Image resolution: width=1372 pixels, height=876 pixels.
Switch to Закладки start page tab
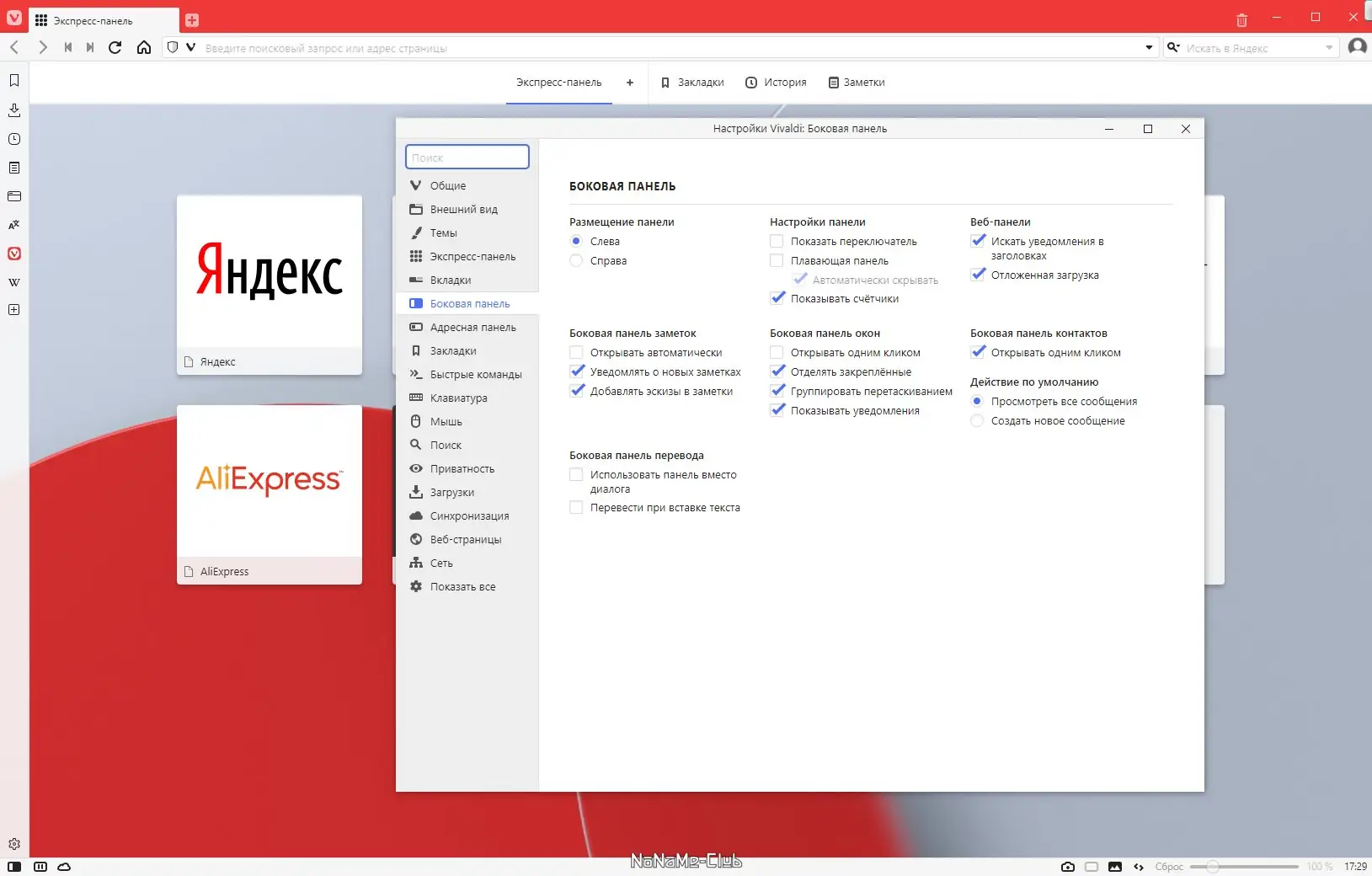tap(692, 83)
